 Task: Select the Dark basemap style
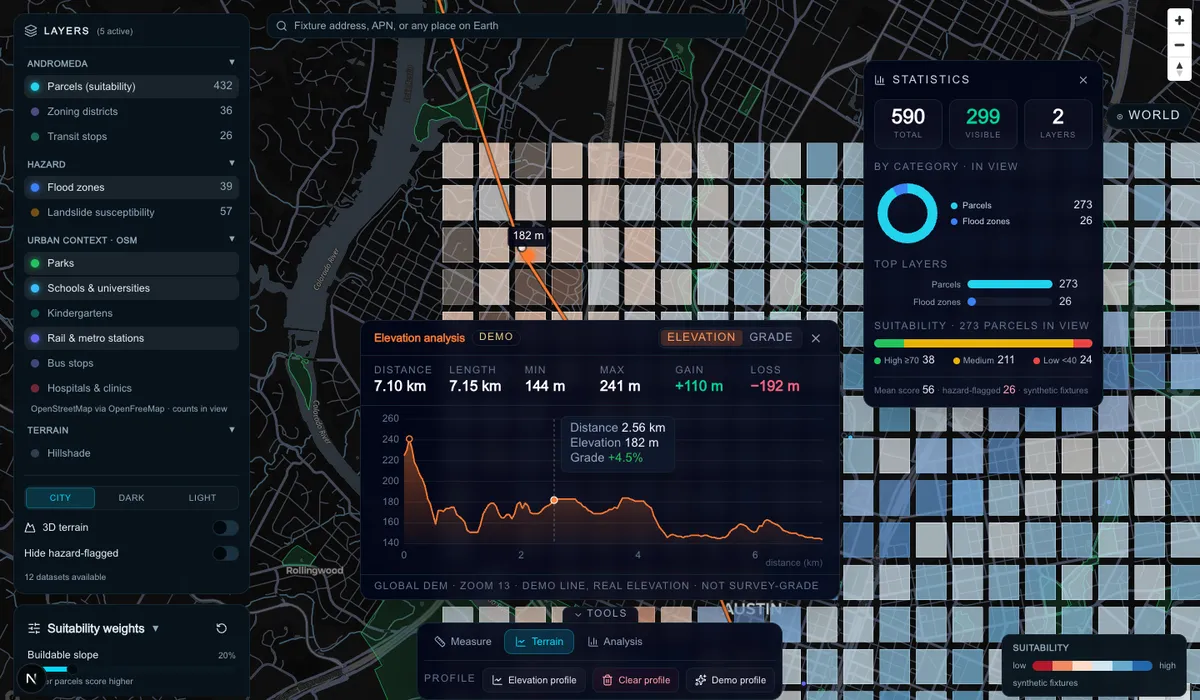pos(132,498)
